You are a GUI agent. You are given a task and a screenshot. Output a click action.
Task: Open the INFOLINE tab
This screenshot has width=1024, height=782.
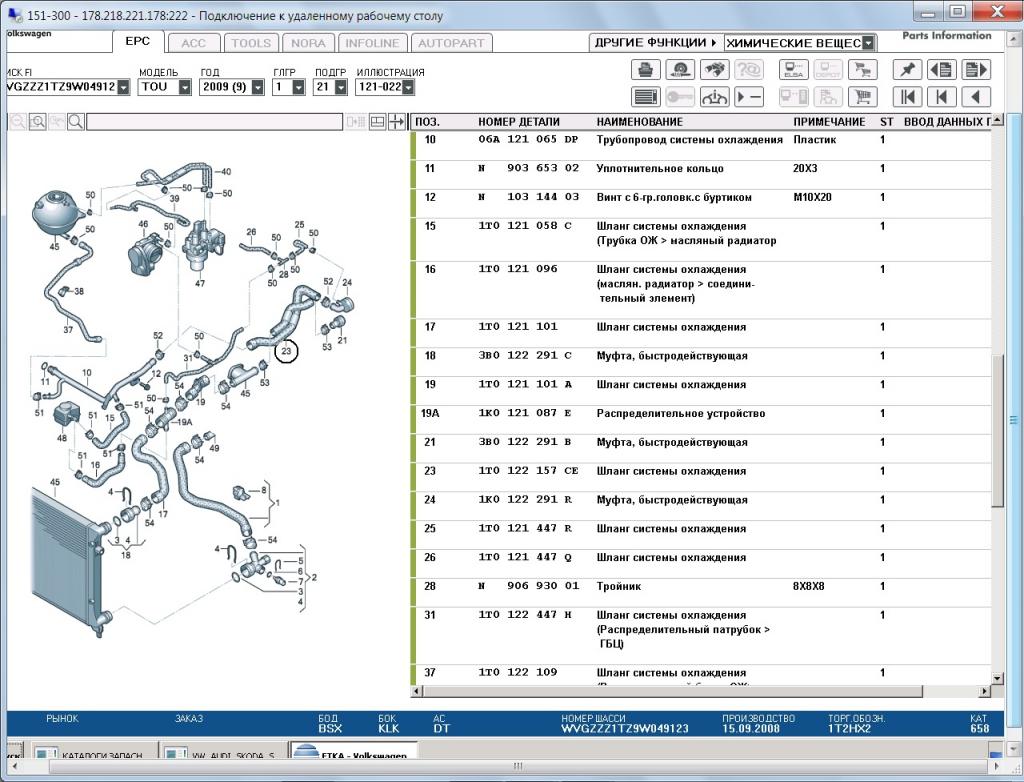coord(372,43)
